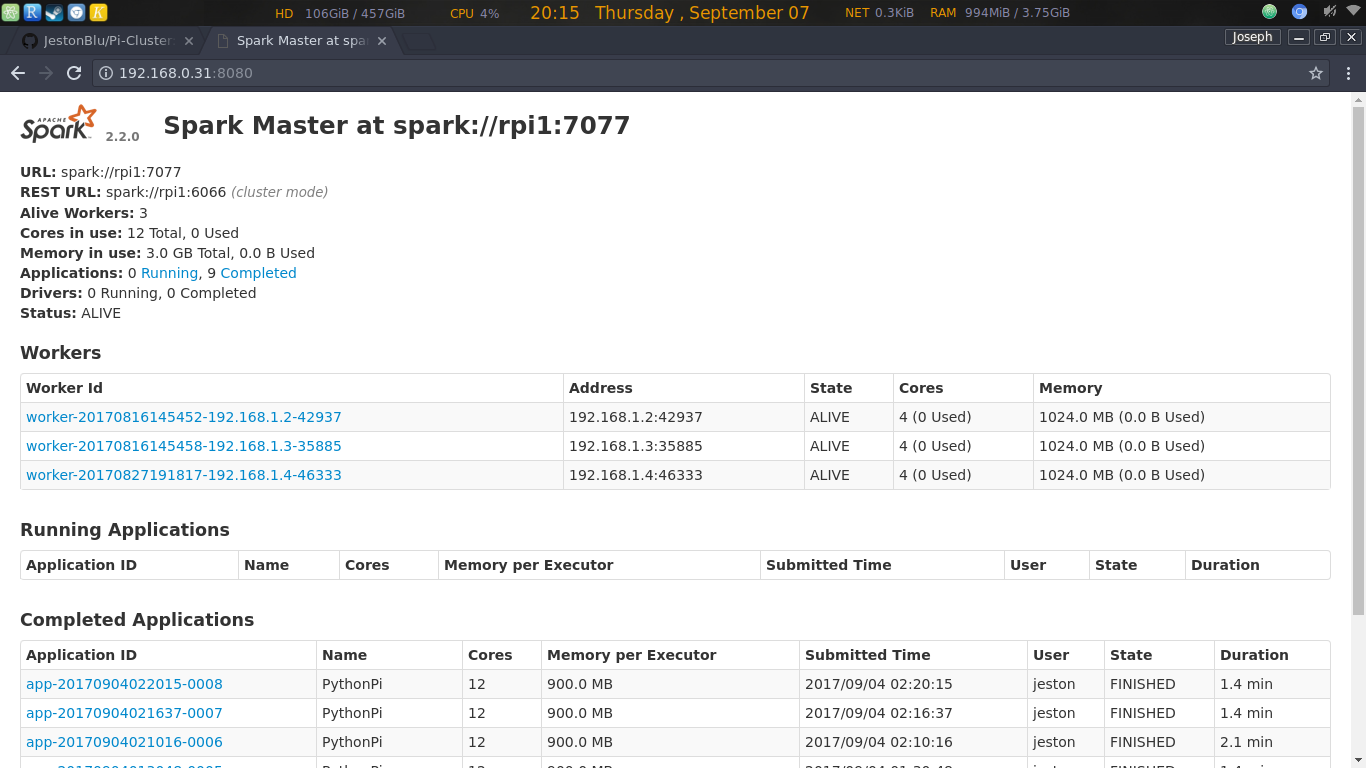Go back with the browser back arrow
This screenshot has width=1366, height=768.
pyautogui.click(x=18, y=73)
